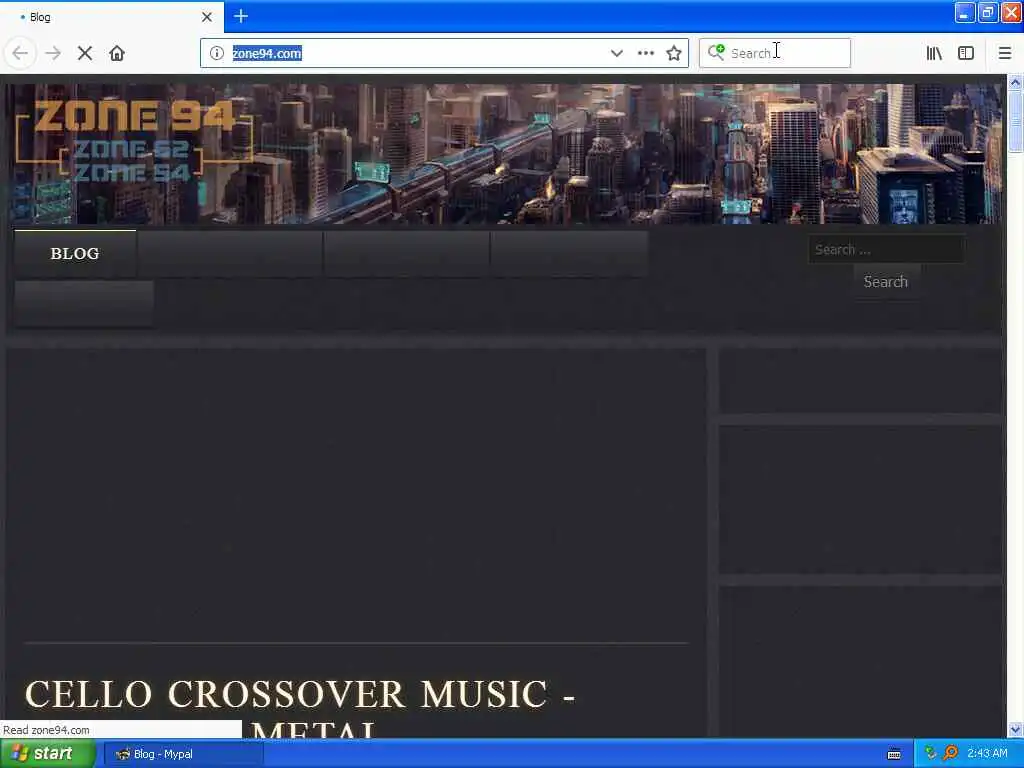Stop loading the page
1024x768 pixels.
point(85,53)
